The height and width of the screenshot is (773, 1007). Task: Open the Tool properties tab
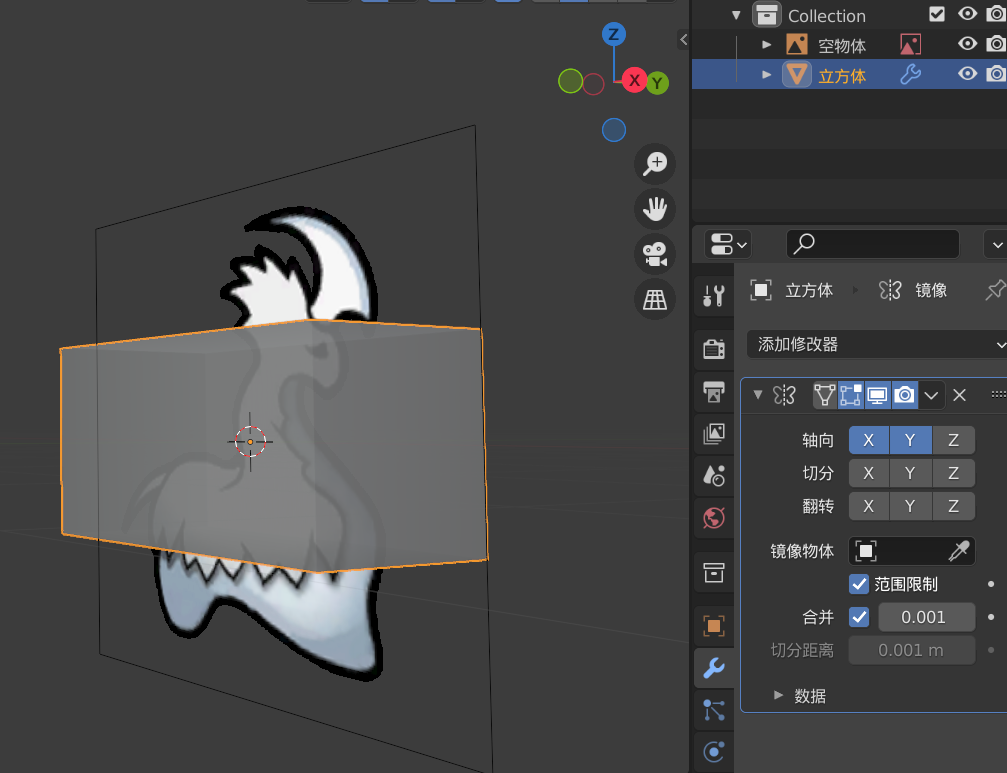tap(714, 296)
